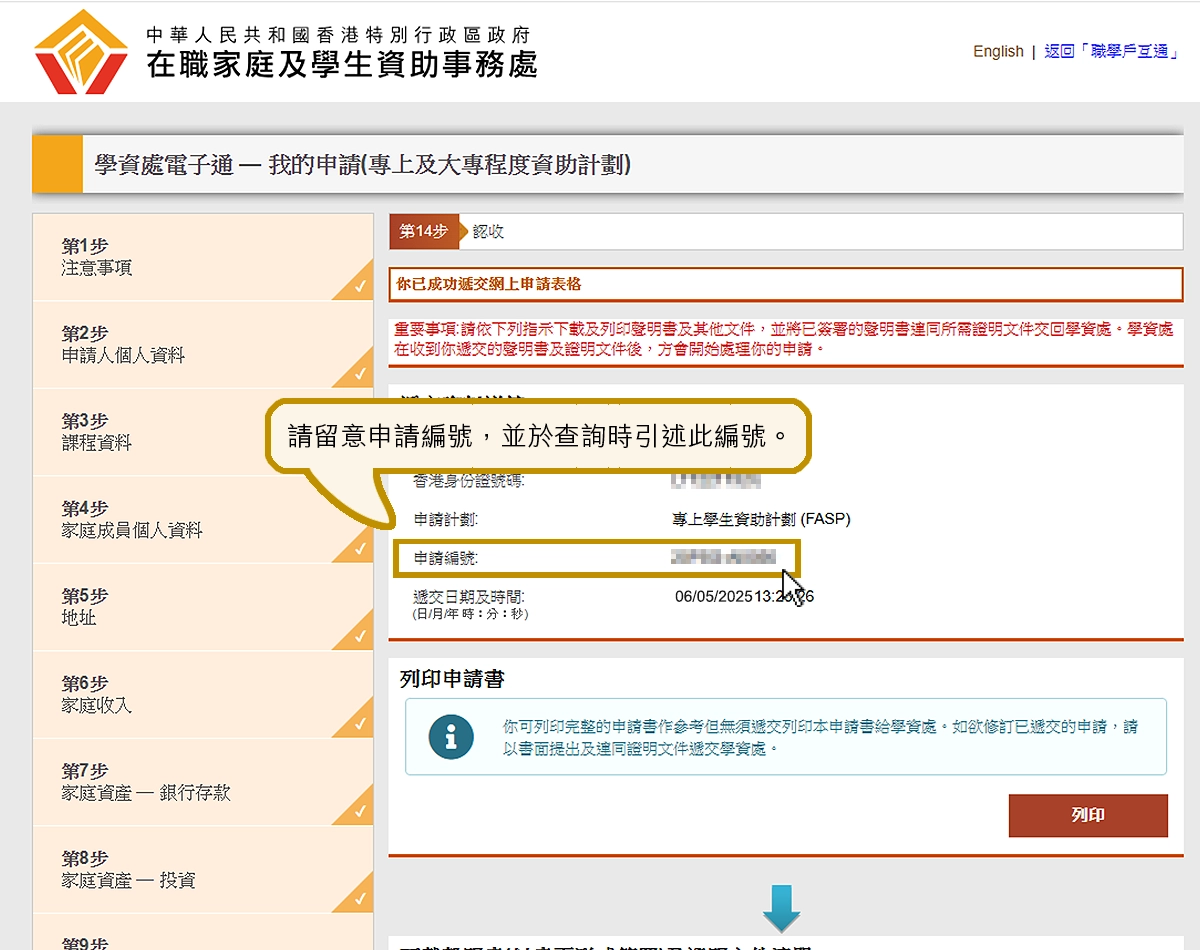The height and width of the screenshot is (950, 1200).
Task: Click checkmark icon on Step 8 投資
Action: 360,900
